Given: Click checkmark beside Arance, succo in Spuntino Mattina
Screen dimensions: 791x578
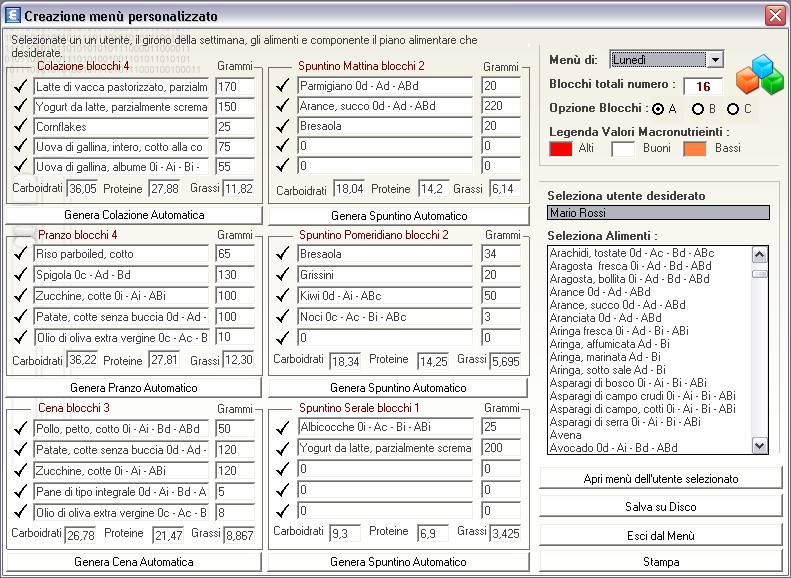Looking at the screenshot, I should (282, 105).
